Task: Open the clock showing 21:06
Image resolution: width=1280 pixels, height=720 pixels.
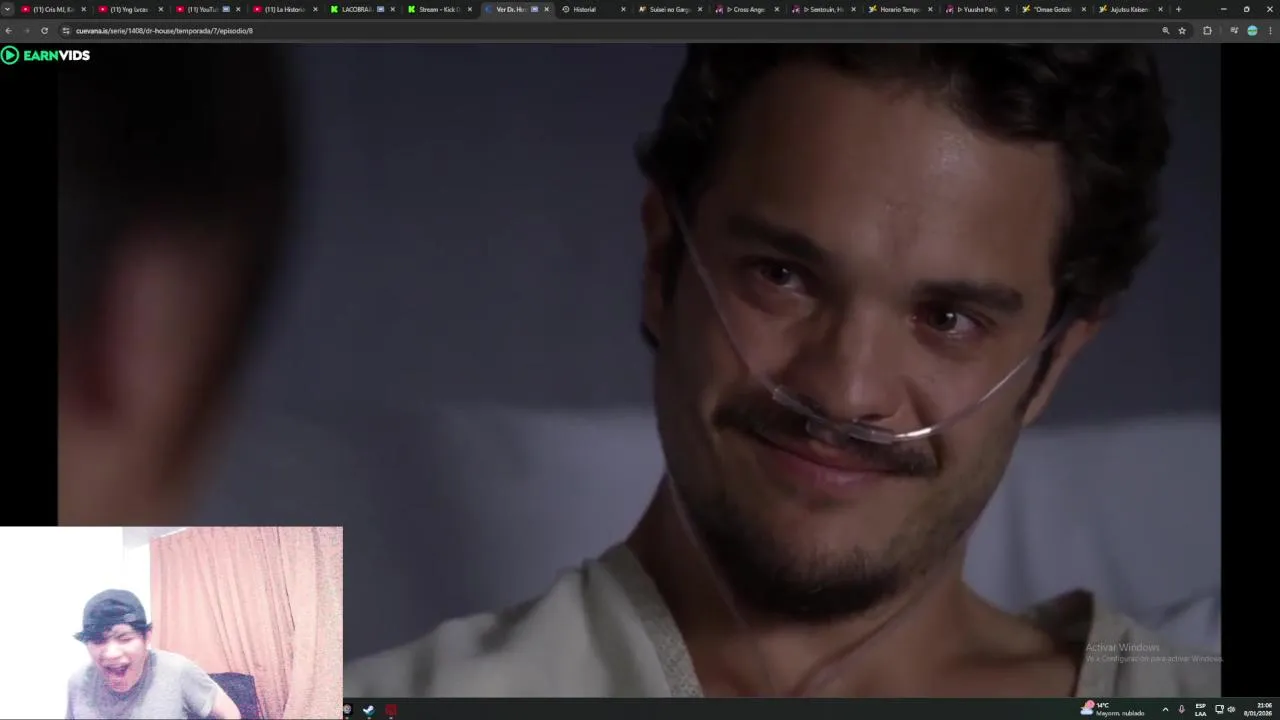Action: (1258, 709)
